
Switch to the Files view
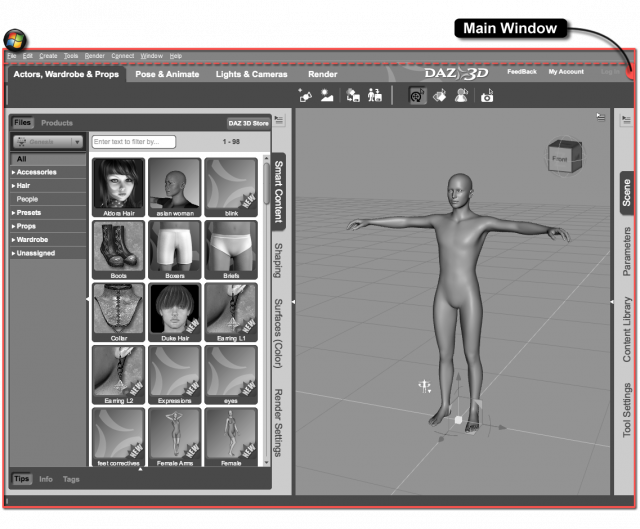tap(22, 122)
